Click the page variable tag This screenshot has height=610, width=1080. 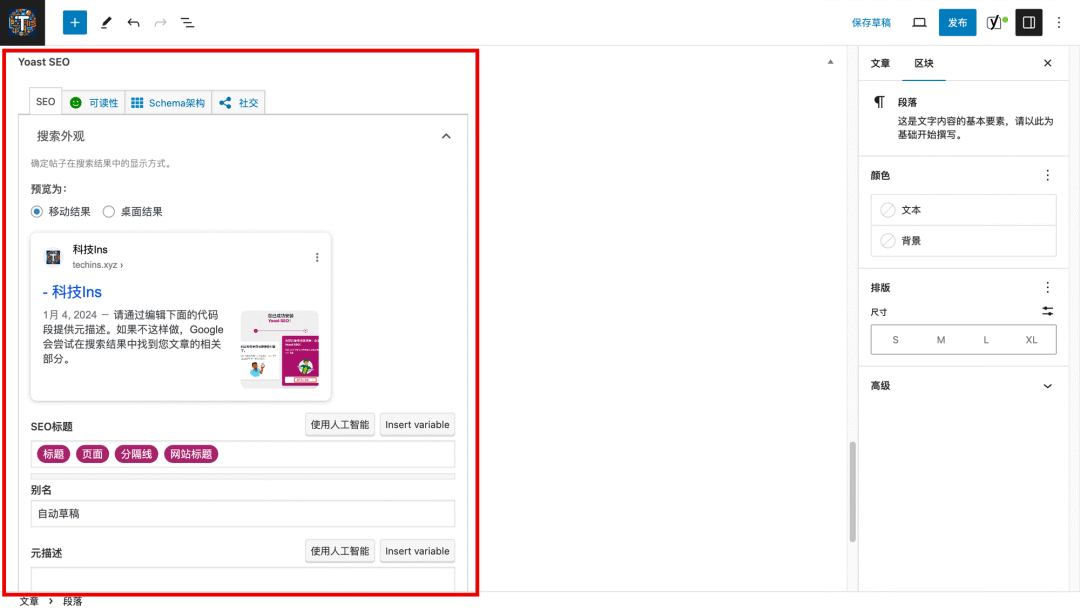(92, 454)
